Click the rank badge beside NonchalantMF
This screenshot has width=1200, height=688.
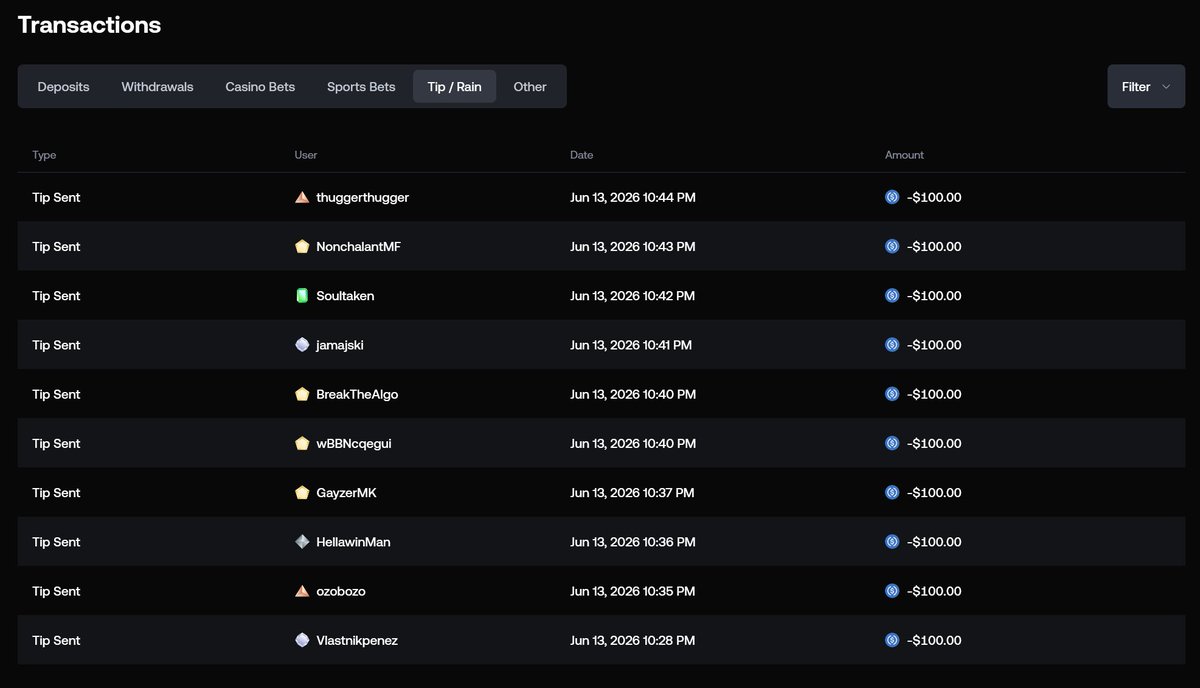pos(302,247)
